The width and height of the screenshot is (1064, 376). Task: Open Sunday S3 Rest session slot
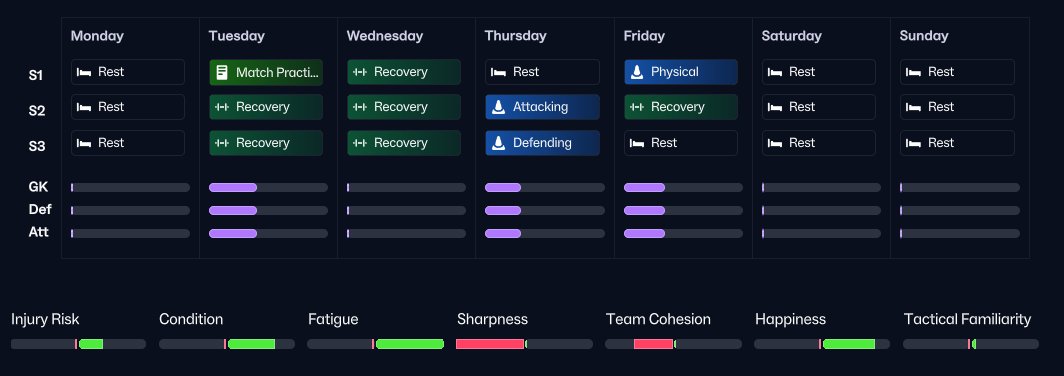point(957,143)
